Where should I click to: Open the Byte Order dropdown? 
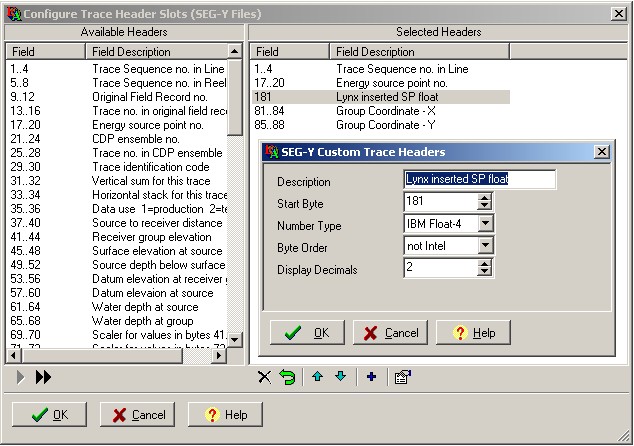click(485, 245)
